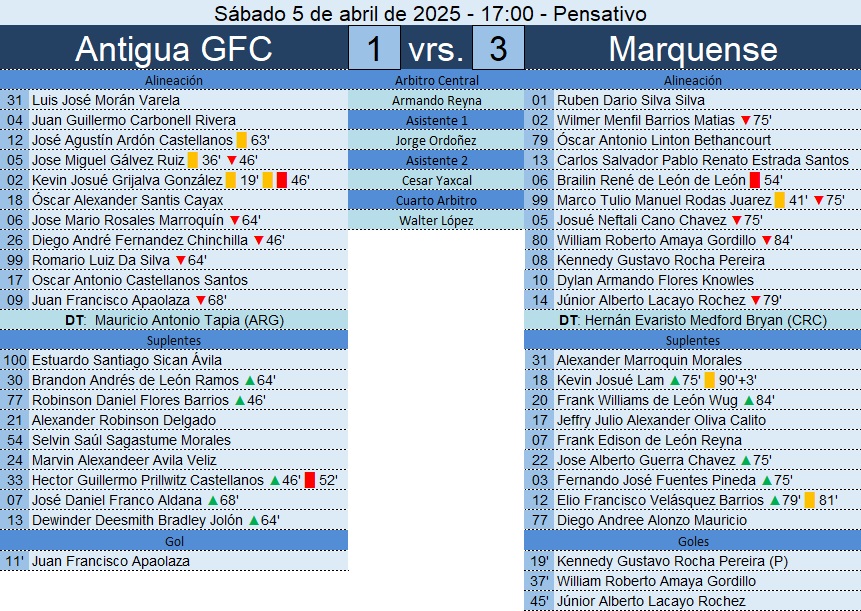The height and width of the screenshot is (611, 861).
Task: Click yellow card beside Elio Francisco Velásquez Barrios
Action: coord(809,500)
